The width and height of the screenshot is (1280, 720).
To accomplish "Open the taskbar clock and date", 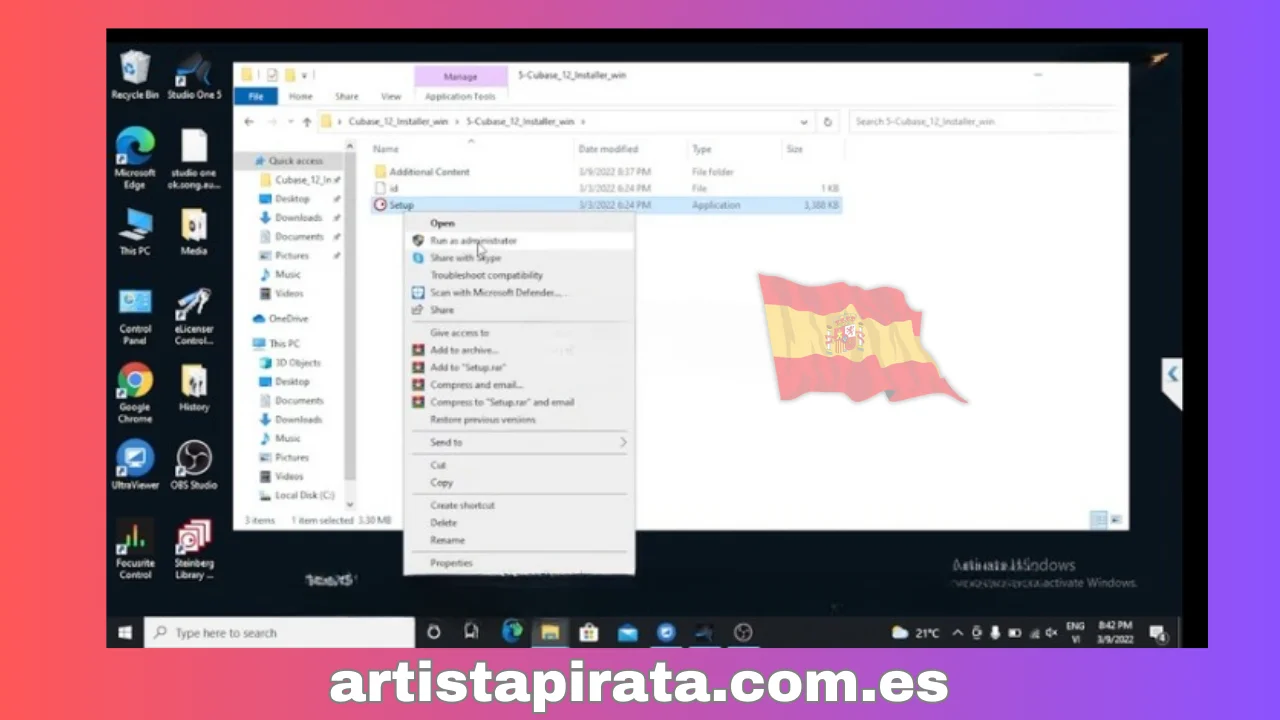I will pos(1115,633).
